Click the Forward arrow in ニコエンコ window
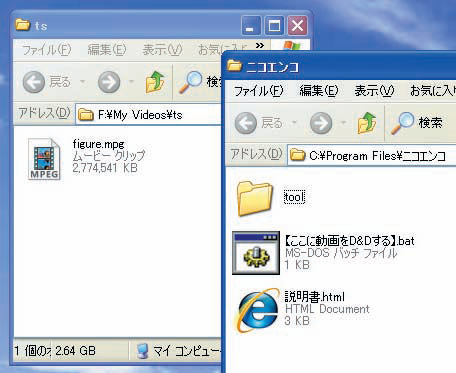 coord(321,123)
